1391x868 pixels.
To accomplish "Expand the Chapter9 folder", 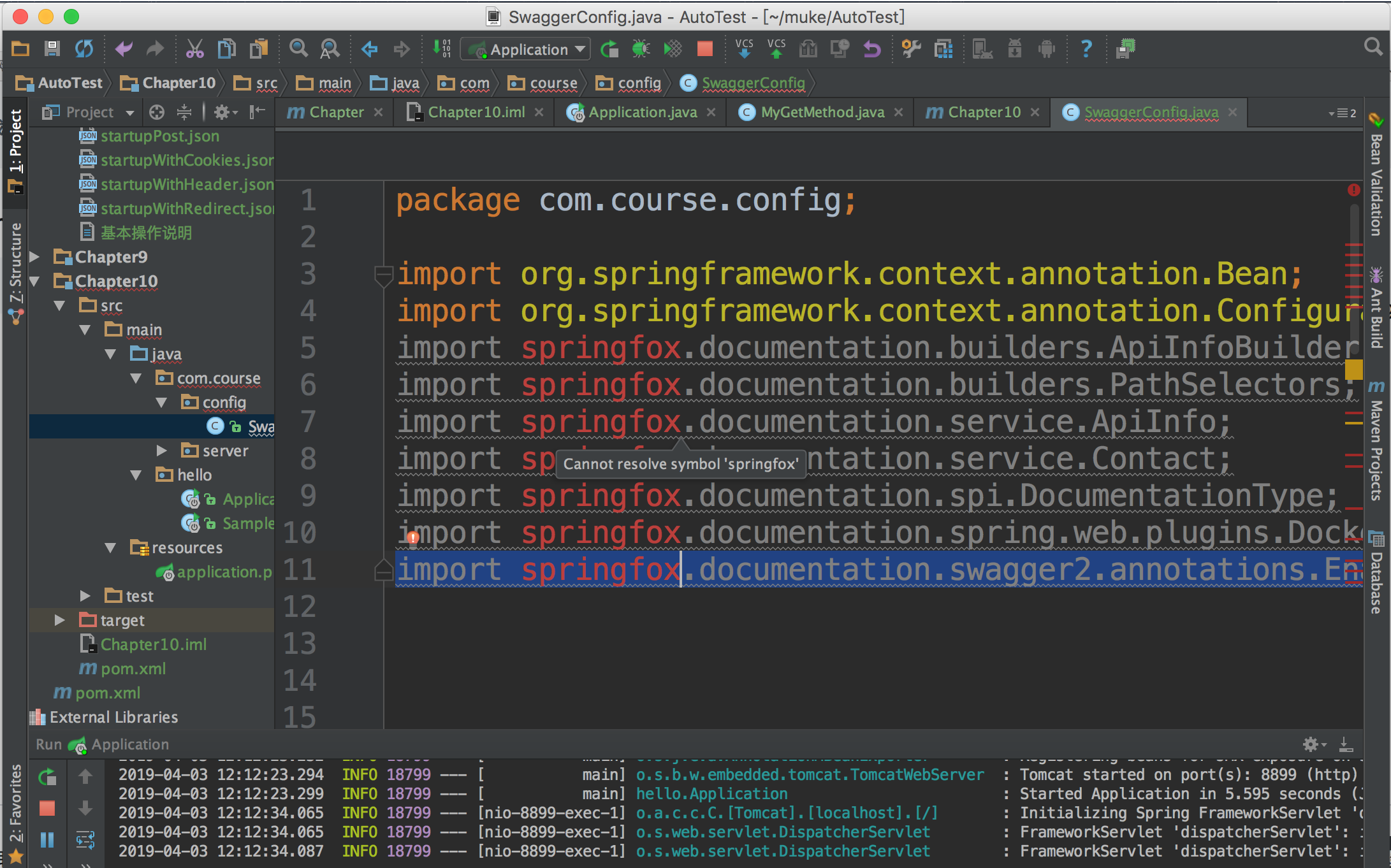I will click(36, 257).
